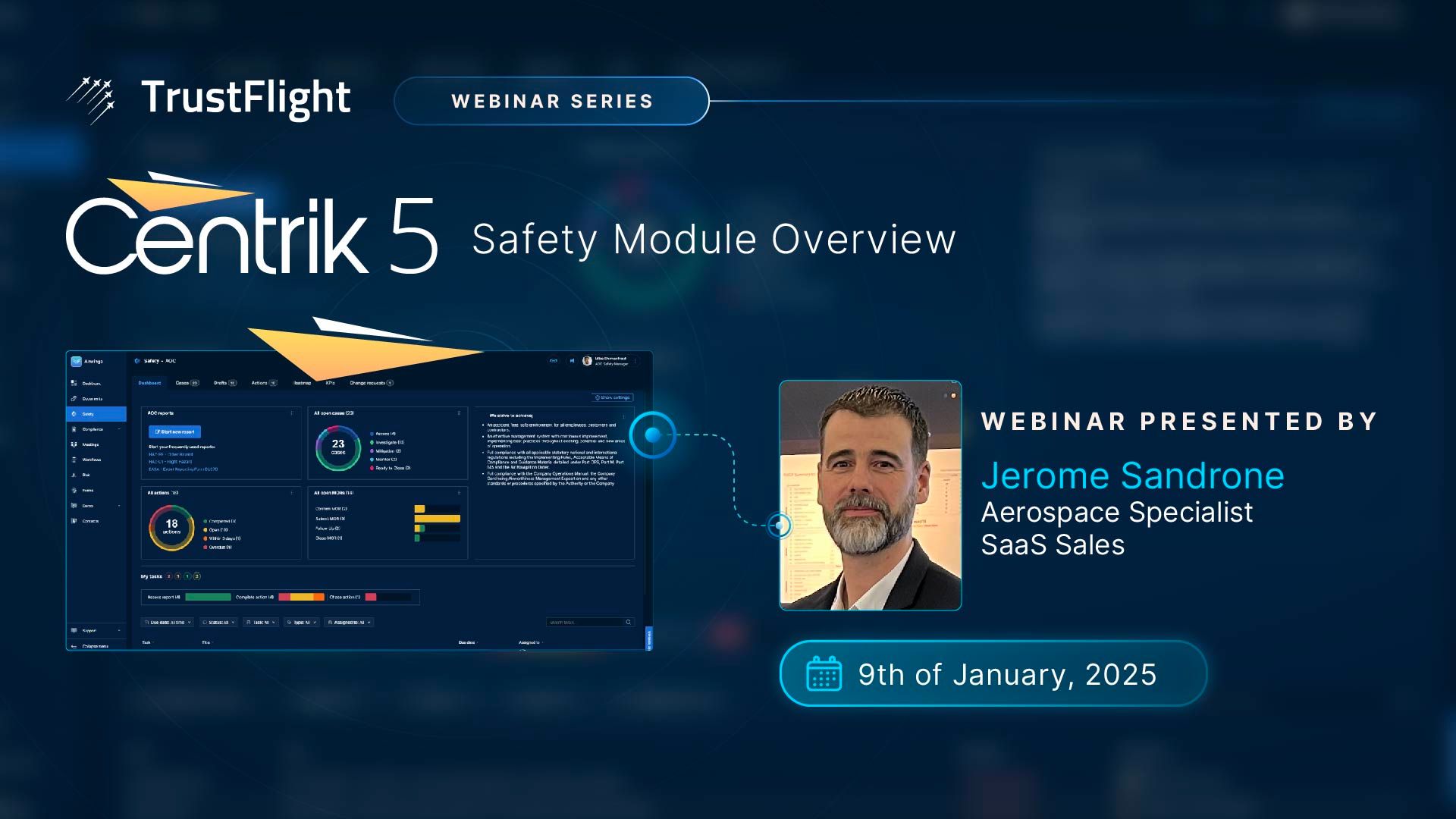This screenshot has width=1456, height=819.
Task: Click the presenter photo thumbnail
Action: 870,495
